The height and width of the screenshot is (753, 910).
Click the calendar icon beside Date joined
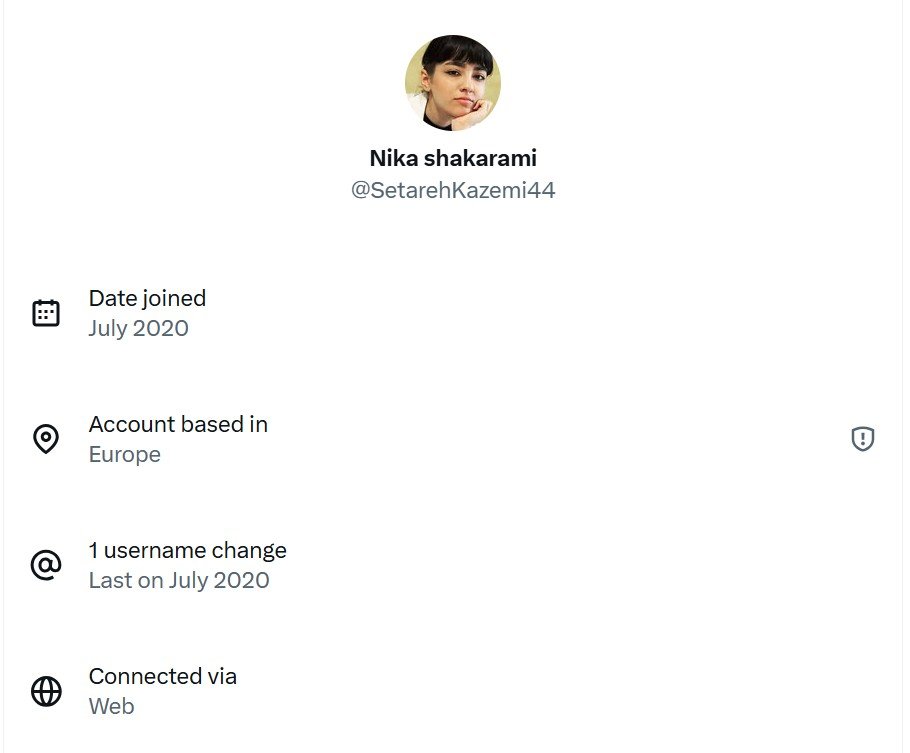(46, 313)
